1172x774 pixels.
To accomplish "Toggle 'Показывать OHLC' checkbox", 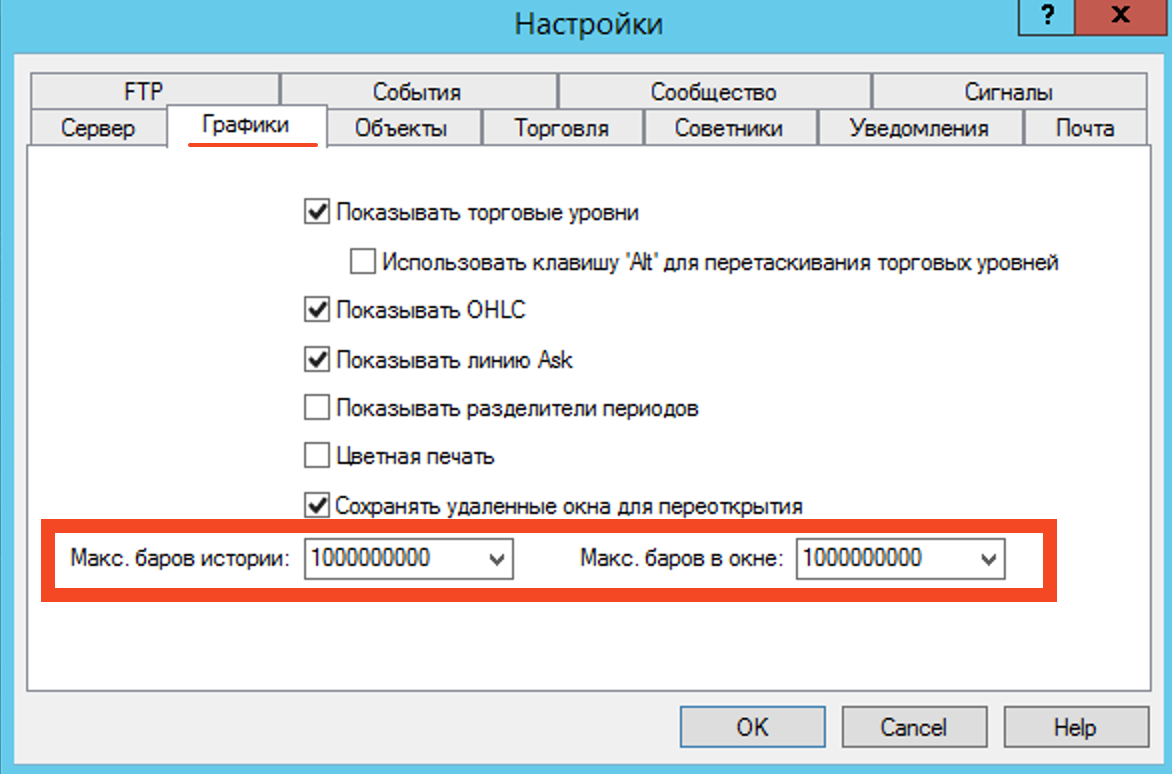I will tap(317, 310).
